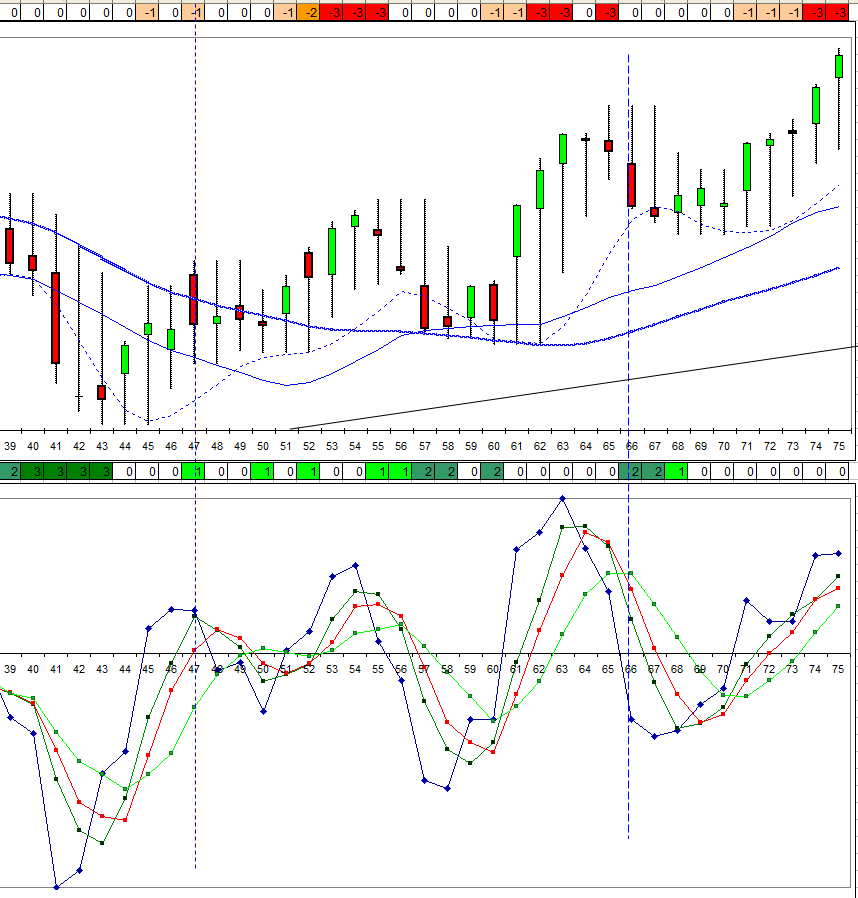
Task: Click the bright green "1" middle-row cell at bar 68
Action: click(676, 472)
